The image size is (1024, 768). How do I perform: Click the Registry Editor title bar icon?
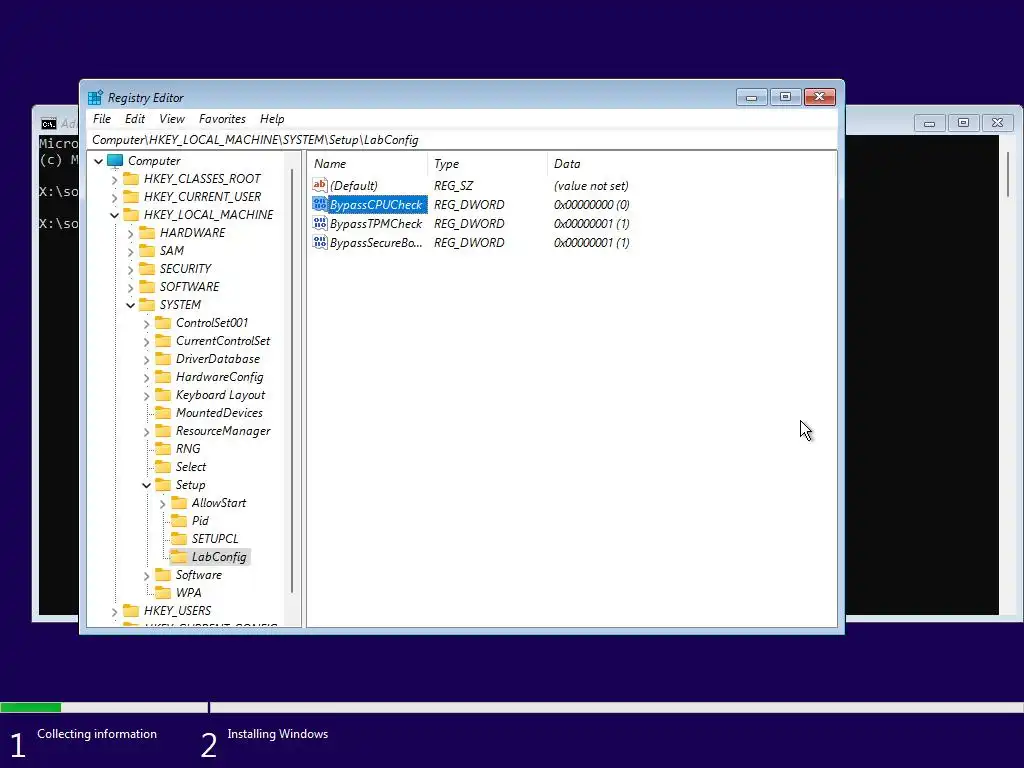coord(95,98)
